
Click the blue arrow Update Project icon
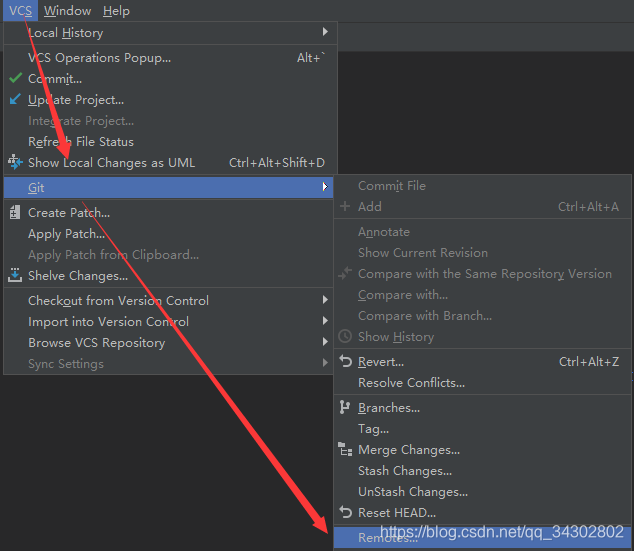15,99
